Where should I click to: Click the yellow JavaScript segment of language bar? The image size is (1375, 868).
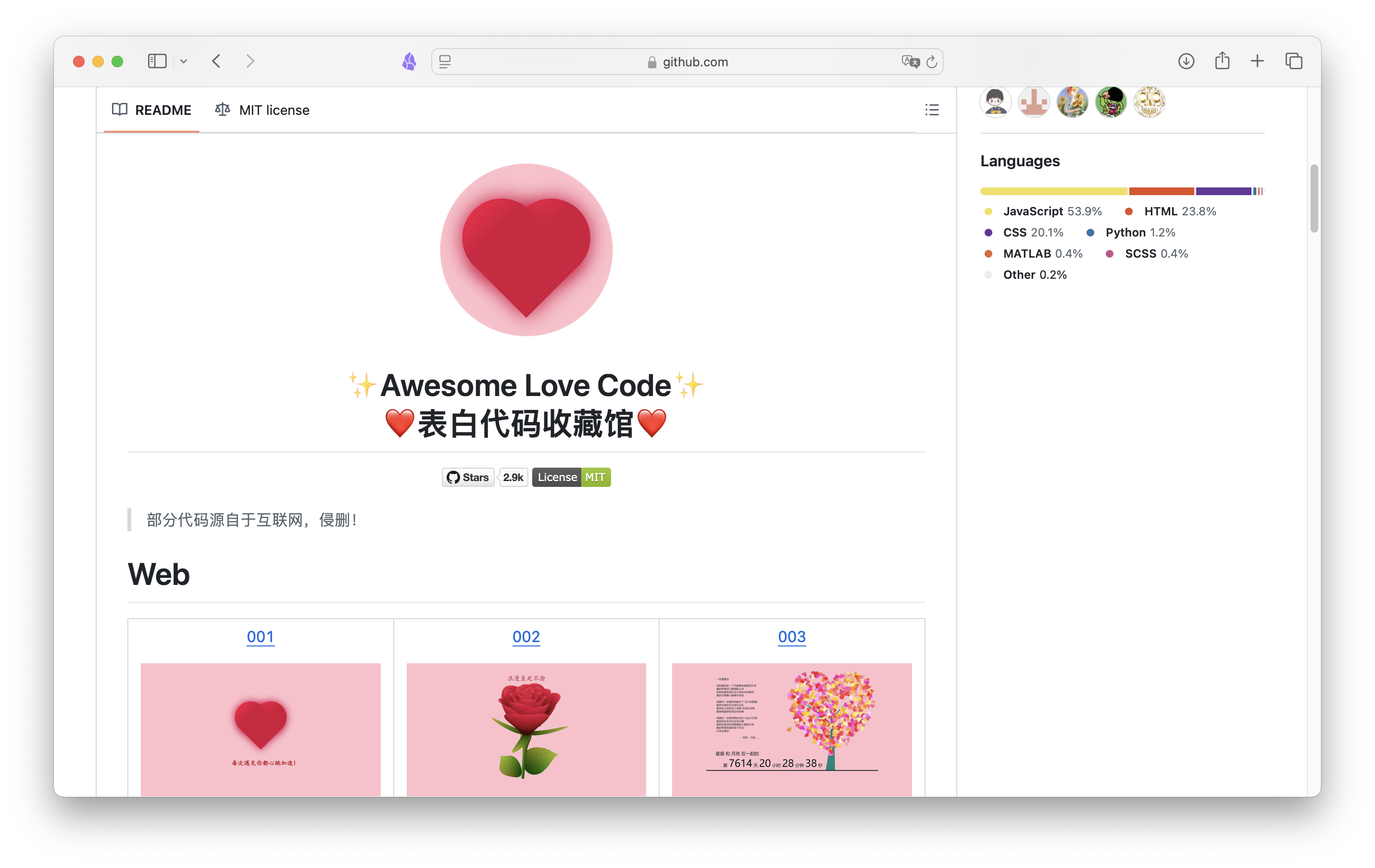(1053, 191)
